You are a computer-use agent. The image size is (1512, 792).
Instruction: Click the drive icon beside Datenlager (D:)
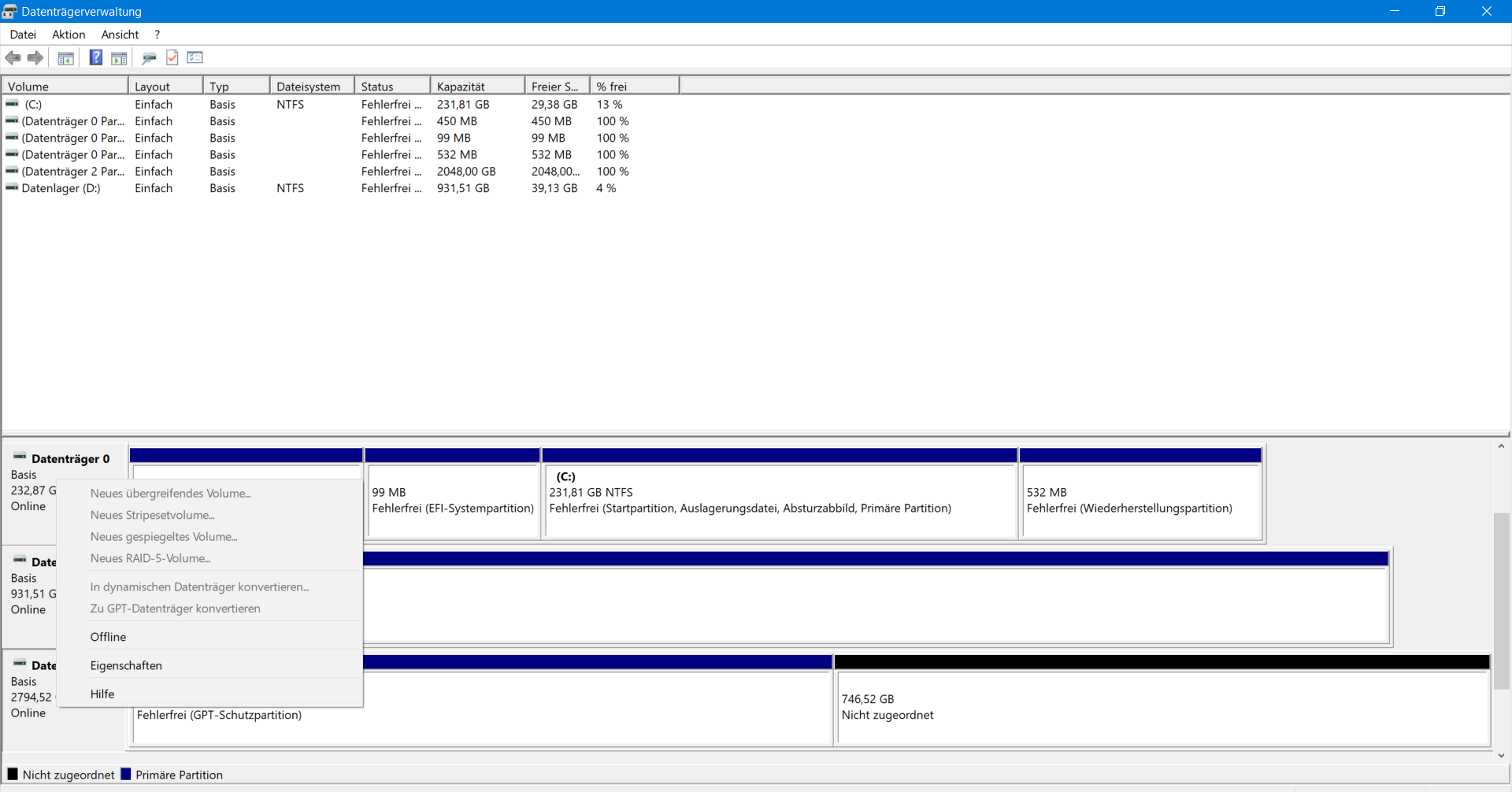12,188
